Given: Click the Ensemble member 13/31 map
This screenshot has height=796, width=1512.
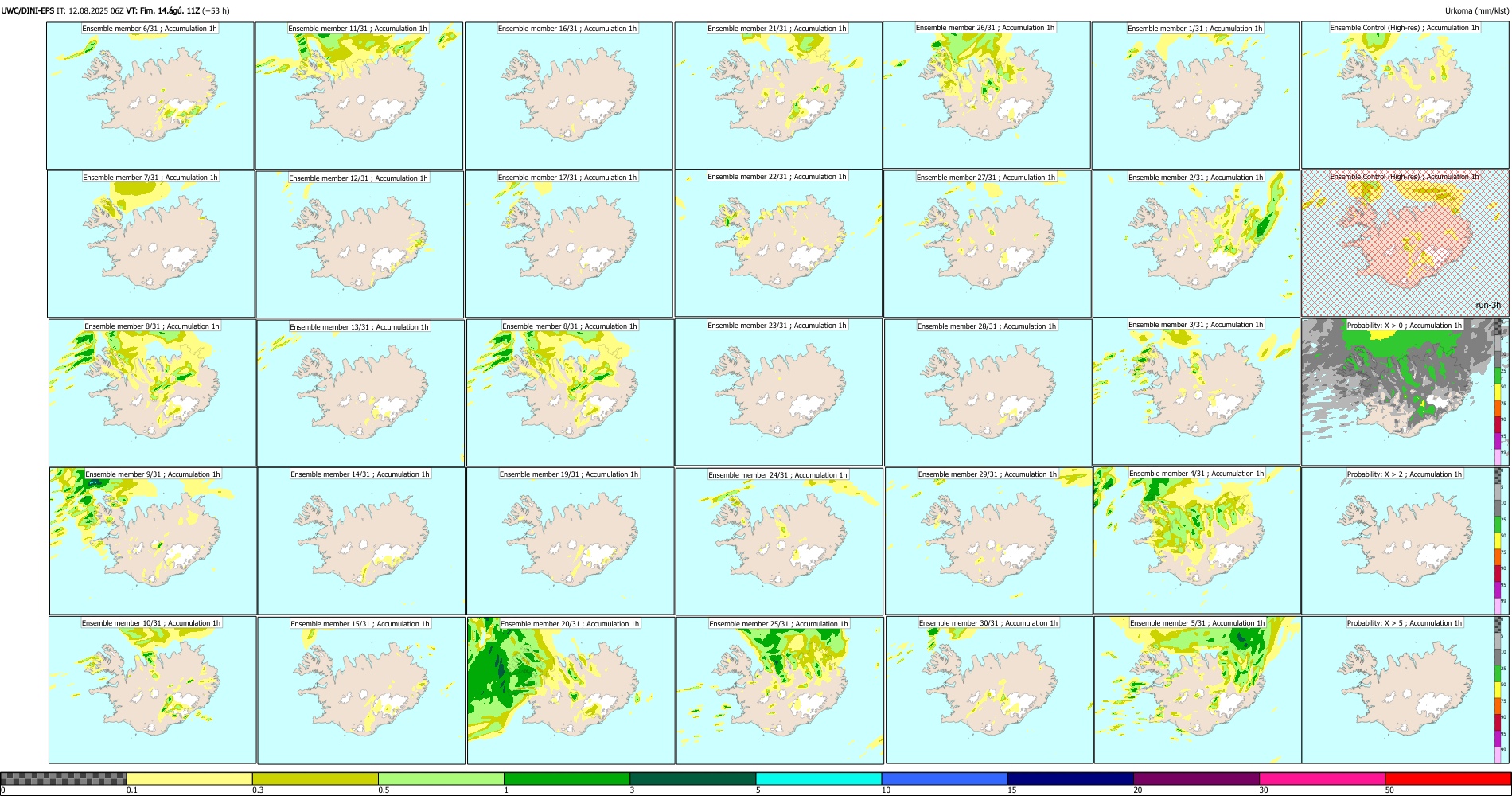Looking at the screenshot, I should 360,393.
